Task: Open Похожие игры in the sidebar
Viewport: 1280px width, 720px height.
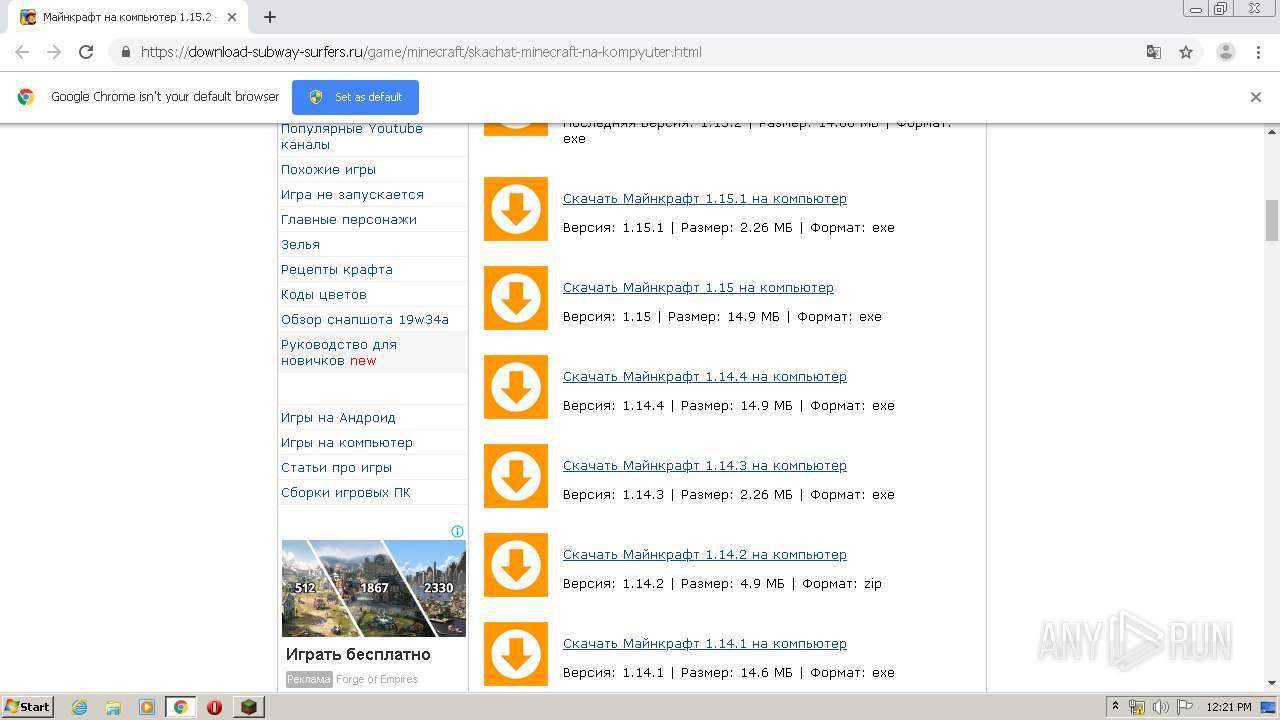Action: pyautogui.click(x=328, y=170)
